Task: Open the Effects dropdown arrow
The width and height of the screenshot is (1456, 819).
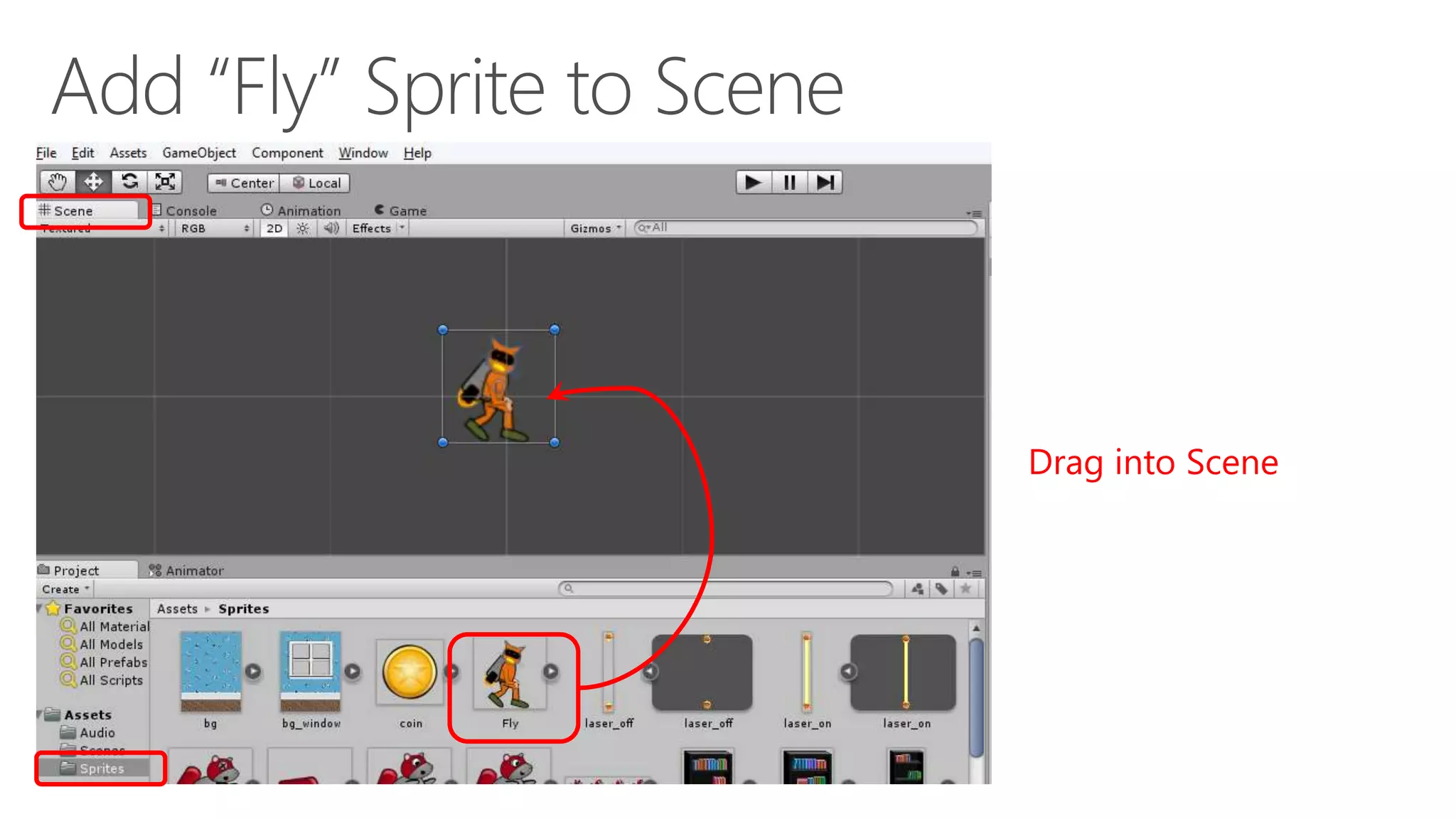Action: pos(402,228)
